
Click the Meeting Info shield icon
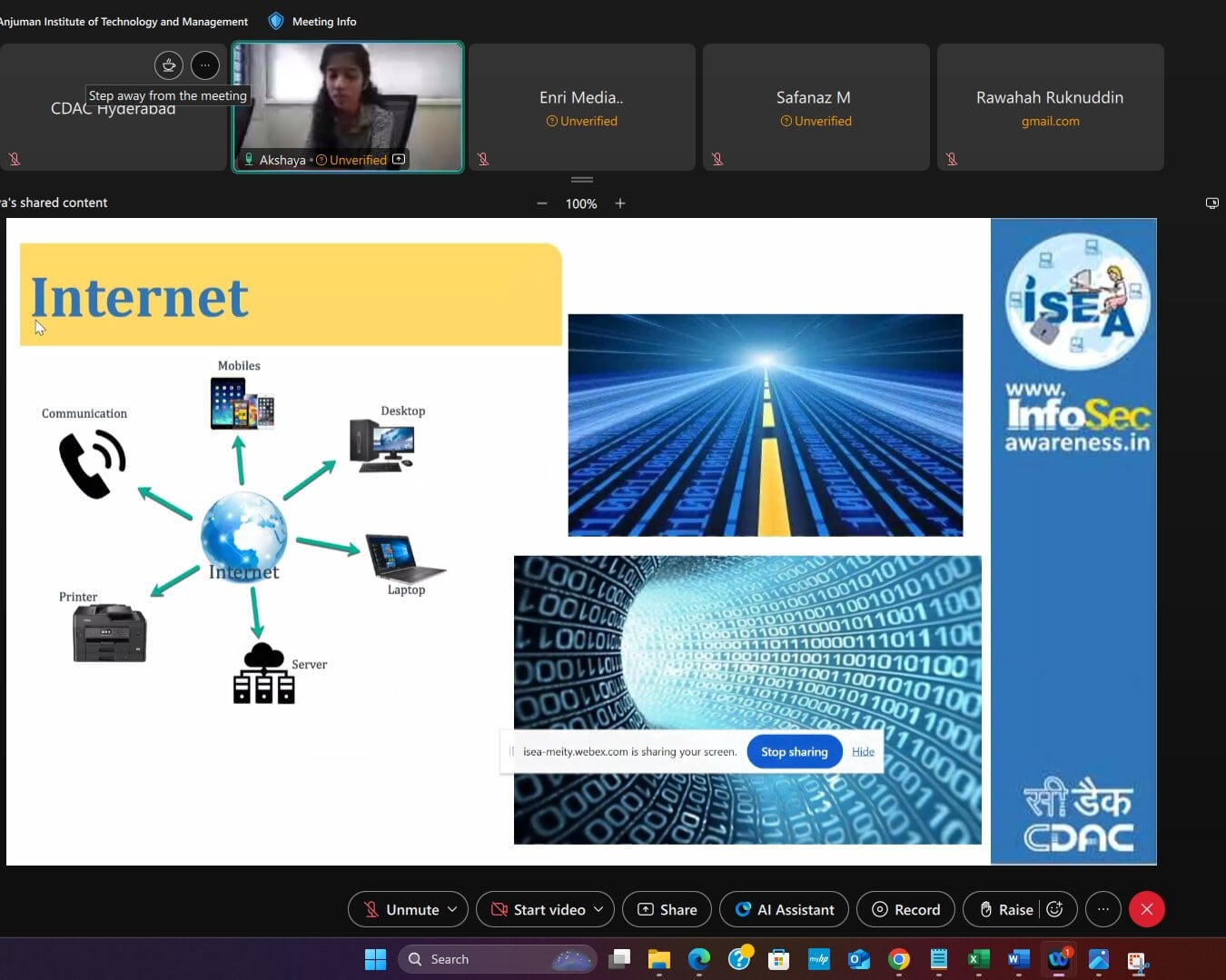[x=276, y=21]
